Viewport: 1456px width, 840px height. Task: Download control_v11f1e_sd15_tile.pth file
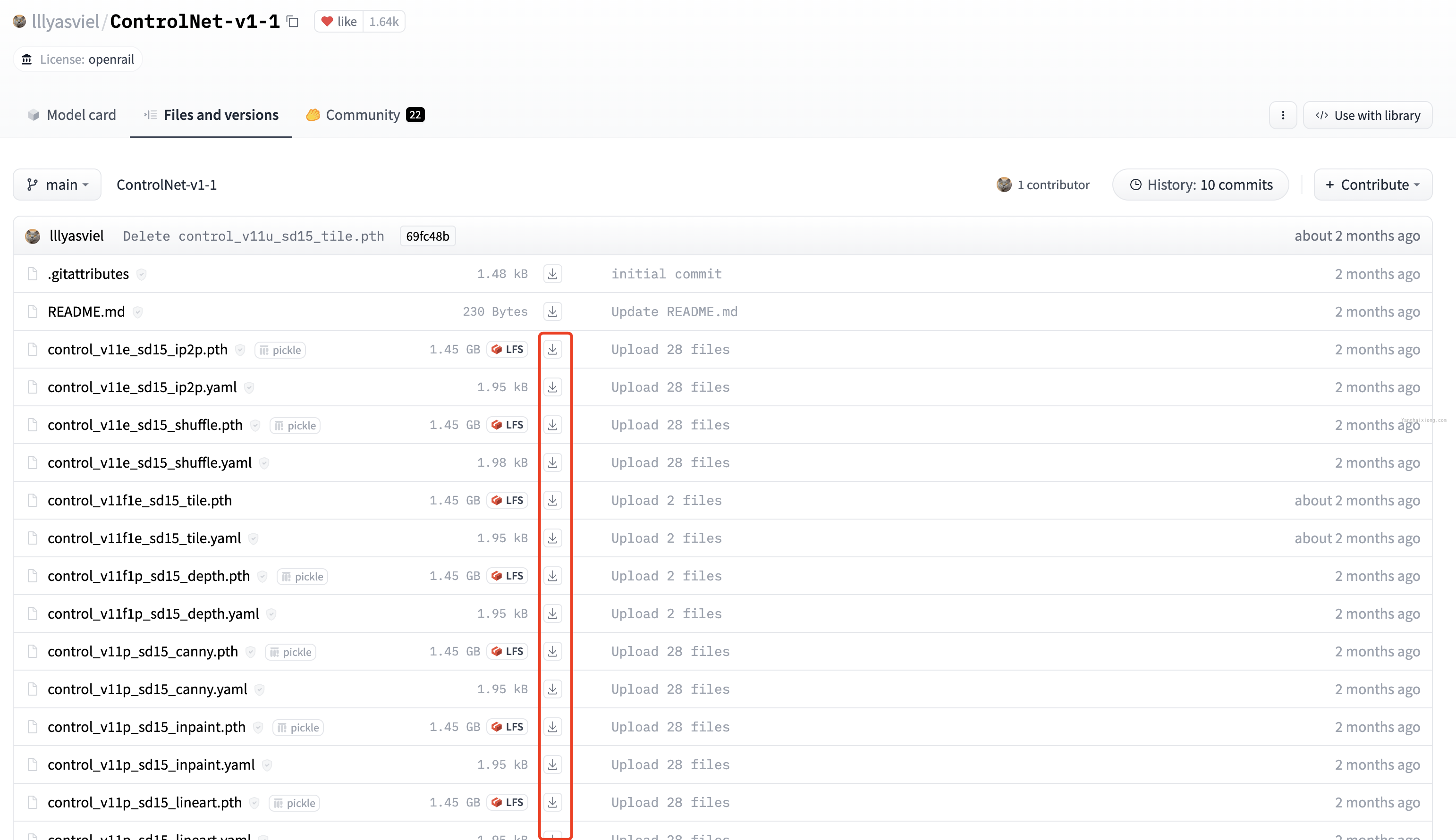click(x=552, y=501)
